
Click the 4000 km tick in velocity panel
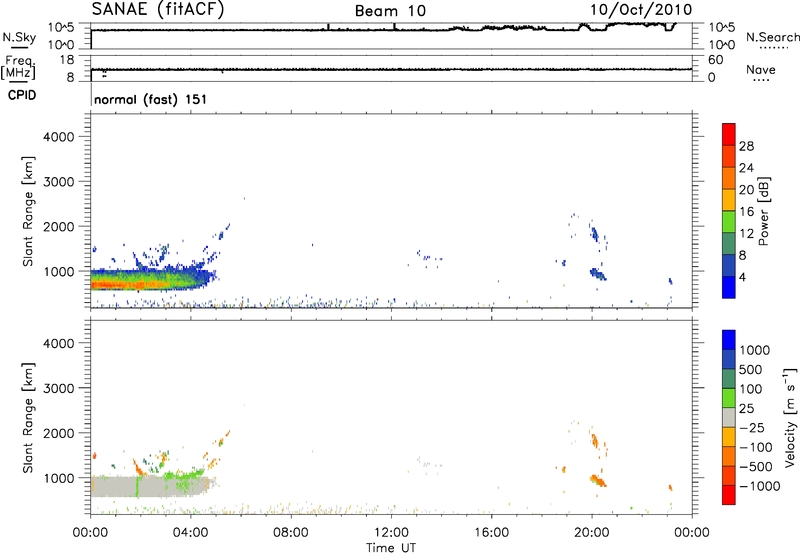click(59, 343)
